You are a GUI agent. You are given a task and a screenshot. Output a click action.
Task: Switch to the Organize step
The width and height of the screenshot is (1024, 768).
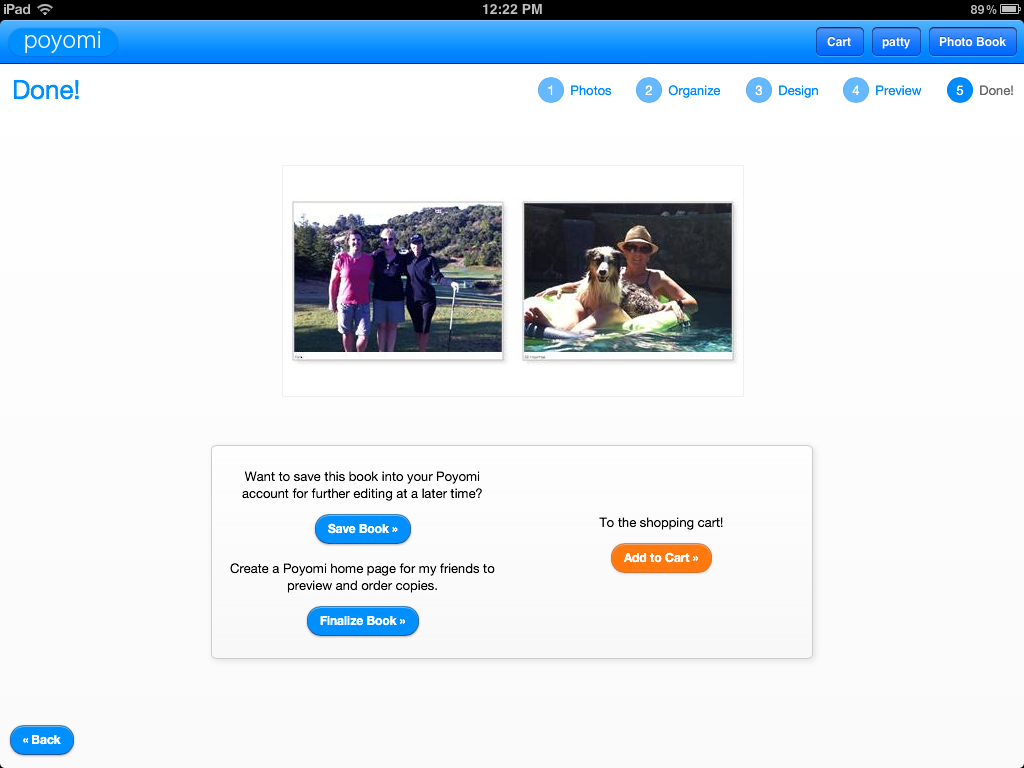point(694,91)
